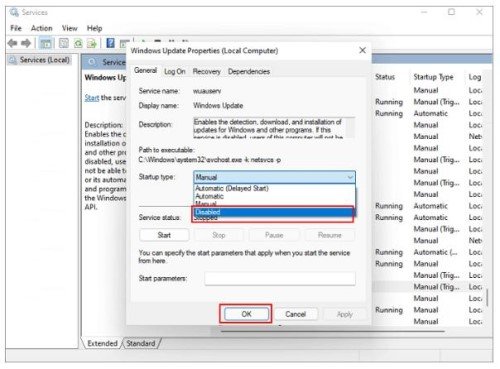Click the Cancel button

[x=295, y=314]
